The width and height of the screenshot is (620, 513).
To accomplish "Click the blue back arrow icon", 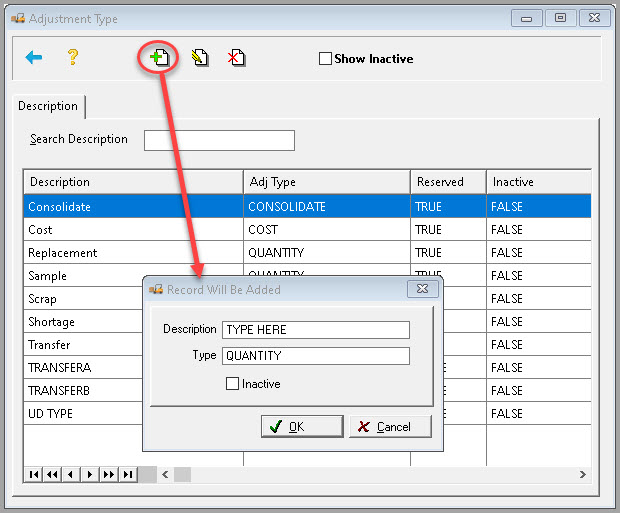I will [x=34, y=57].
